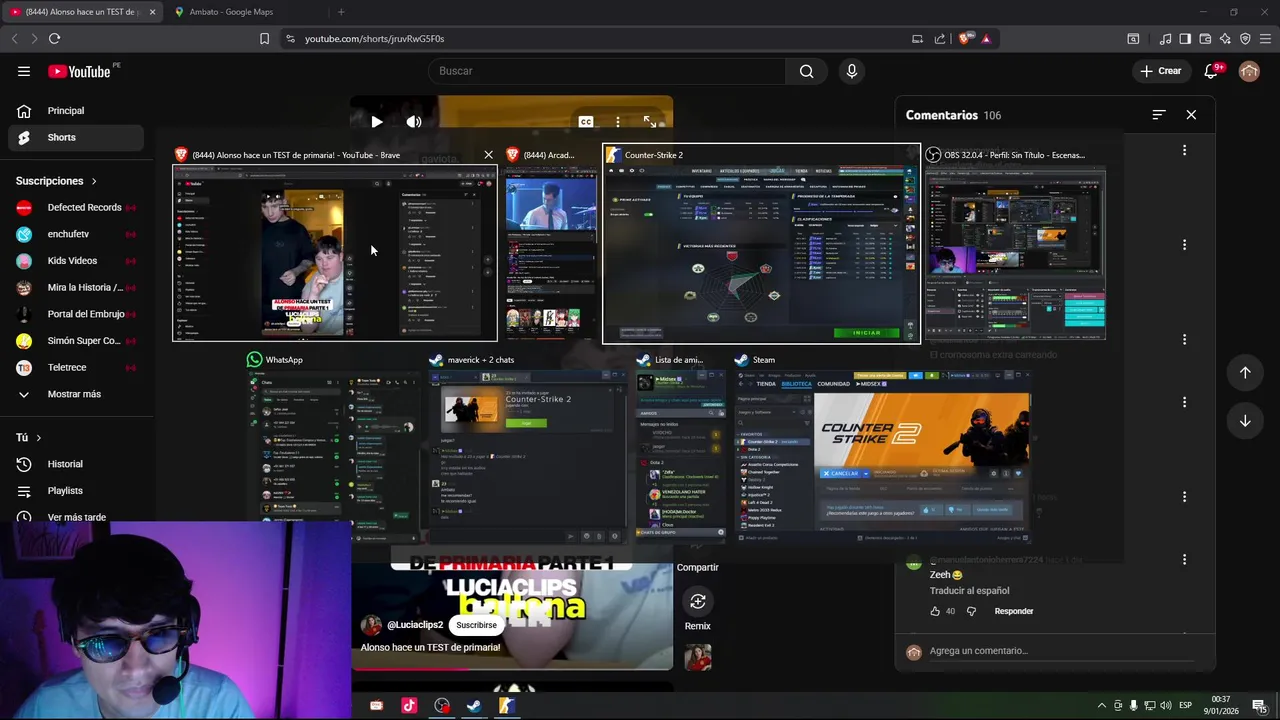Click the search magnifier button

click(806, 71)
